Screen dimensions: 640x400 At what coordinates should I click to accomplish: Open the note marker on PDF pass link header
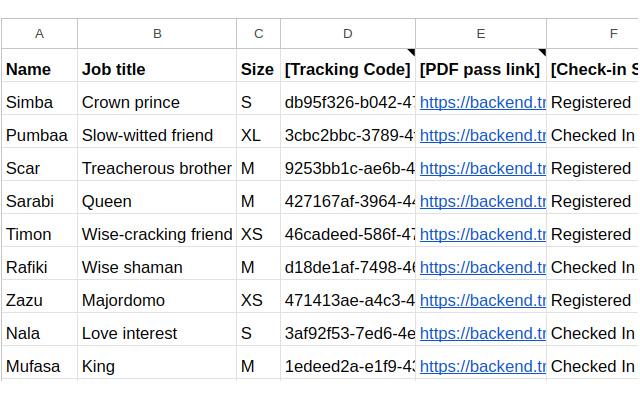click(x=542, y=52)
